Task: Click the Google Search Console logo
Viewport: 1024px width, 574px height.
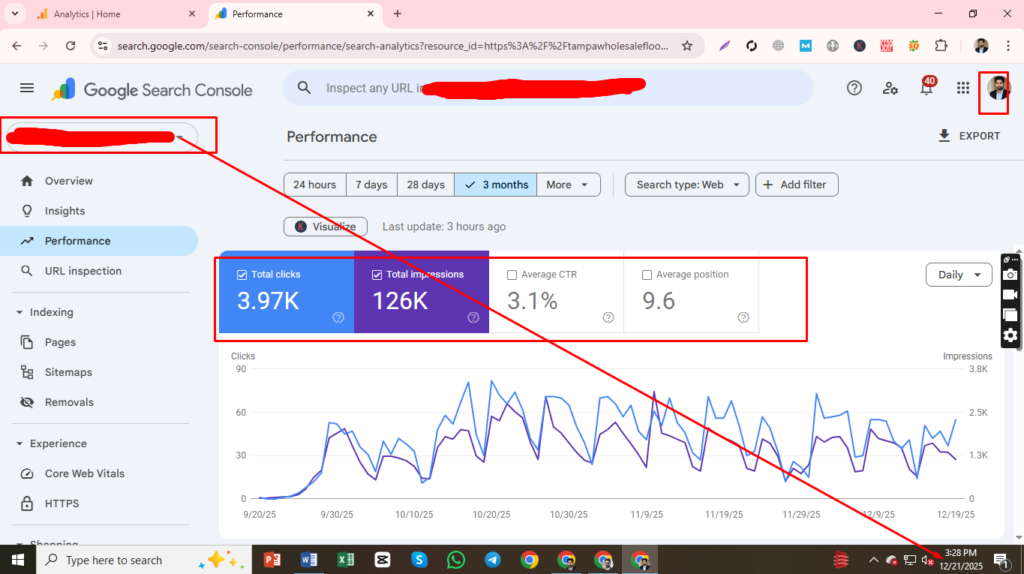Action: tap(152, 89)
